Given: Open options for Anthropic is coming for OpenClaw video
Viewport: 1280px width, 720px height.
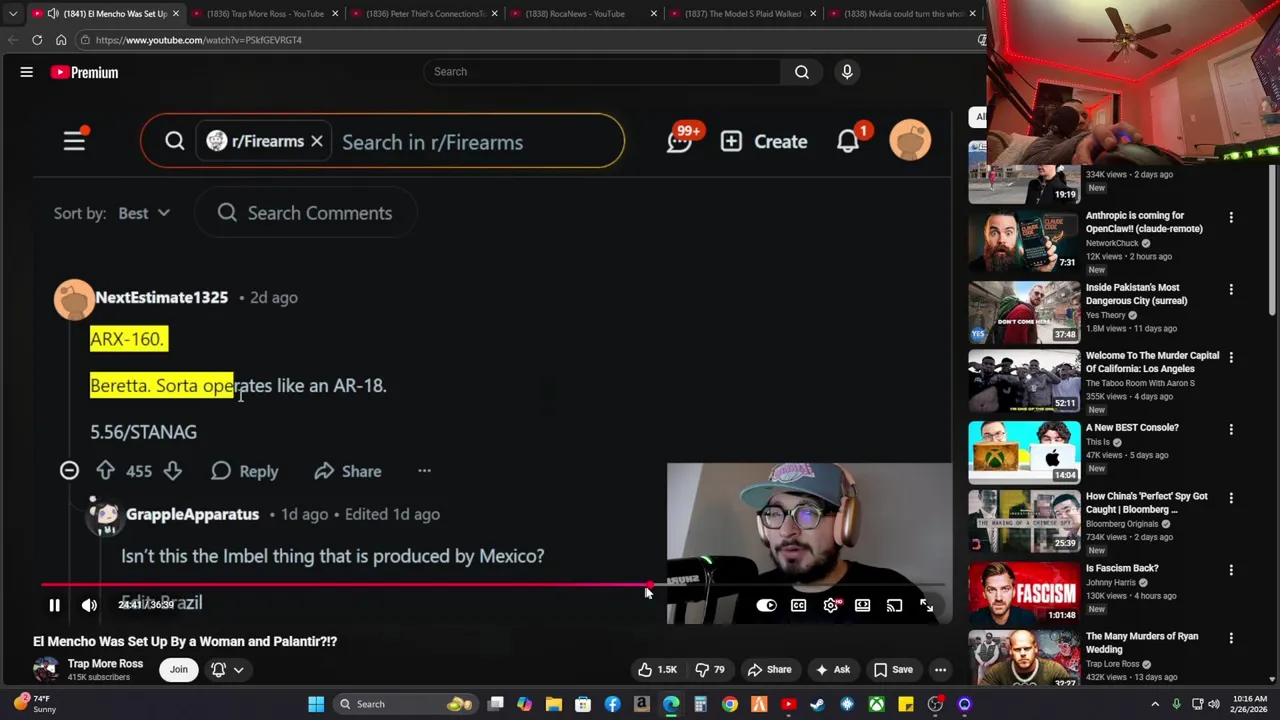Looking at the screenshot, I should click(1231, 217).
